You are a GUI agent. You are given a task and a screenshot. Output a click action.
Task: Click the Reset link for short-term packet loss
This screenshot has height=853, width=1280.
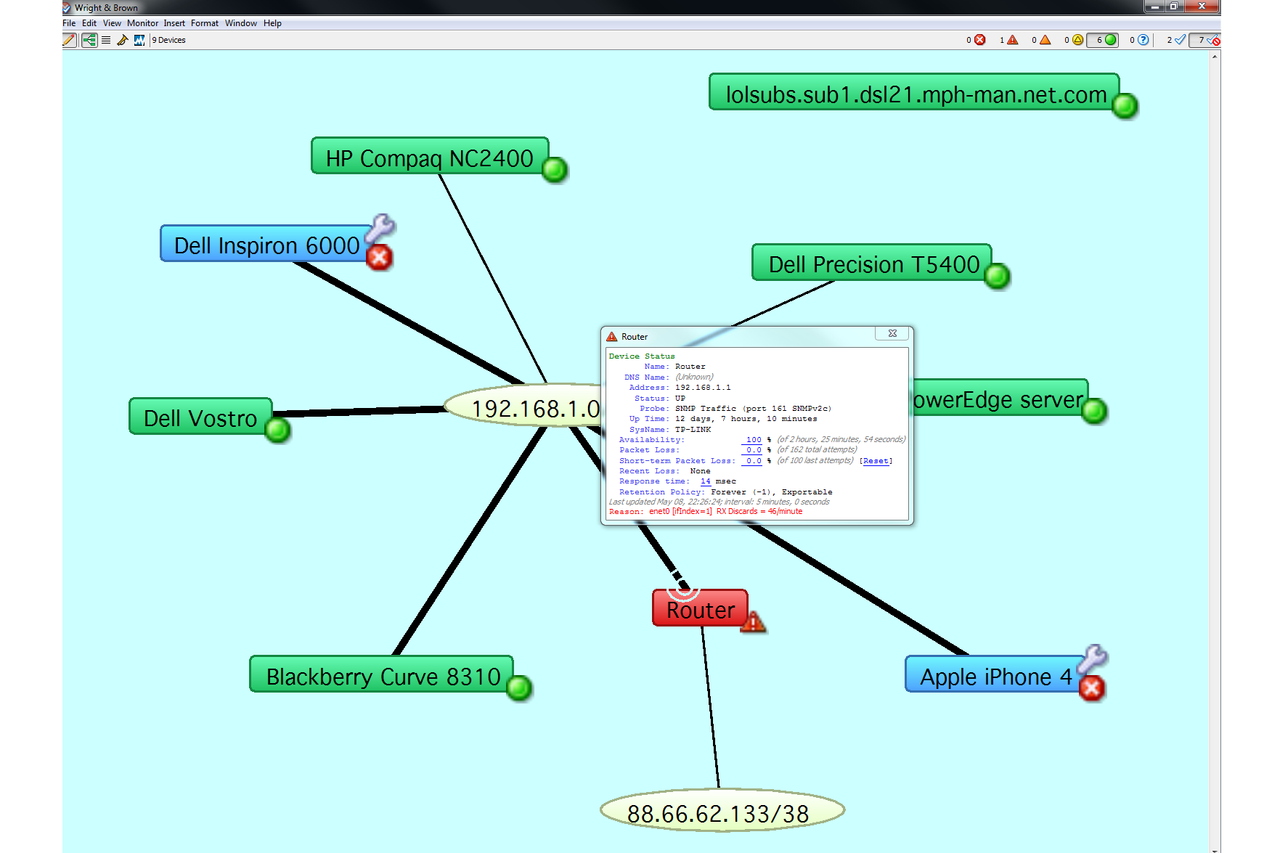pos(876,461)
